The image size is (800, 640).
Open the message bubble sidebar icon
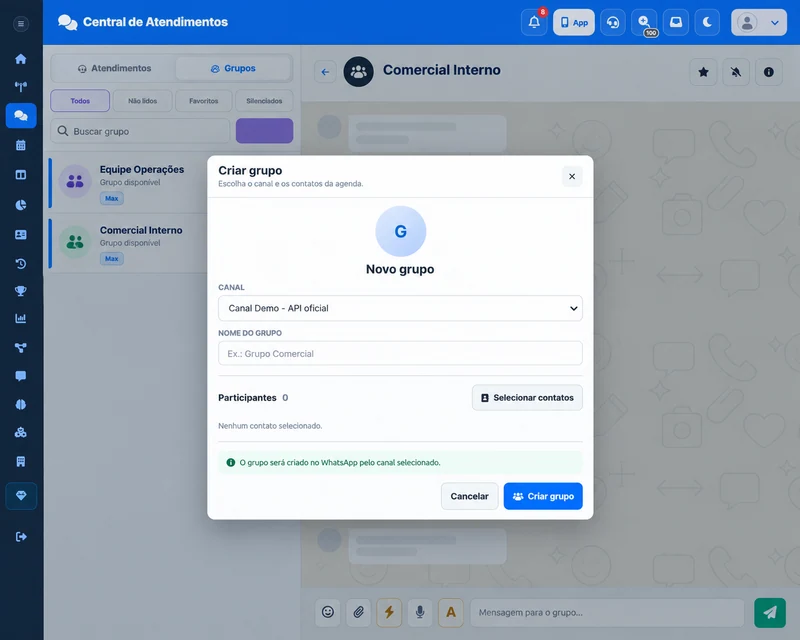point(21,376)
